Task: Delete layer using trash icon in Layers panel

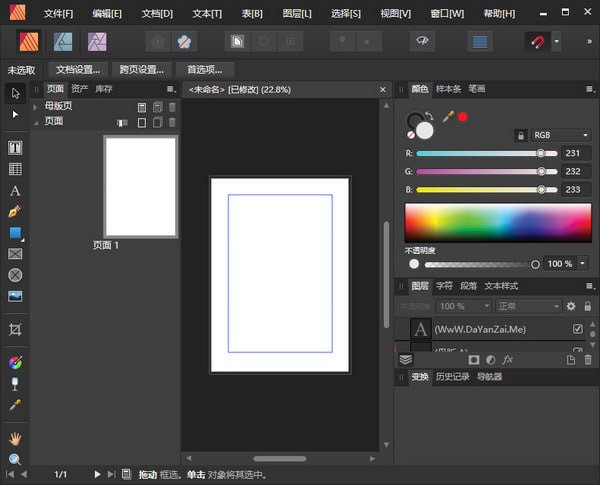Action: click(x=588, y=359)
